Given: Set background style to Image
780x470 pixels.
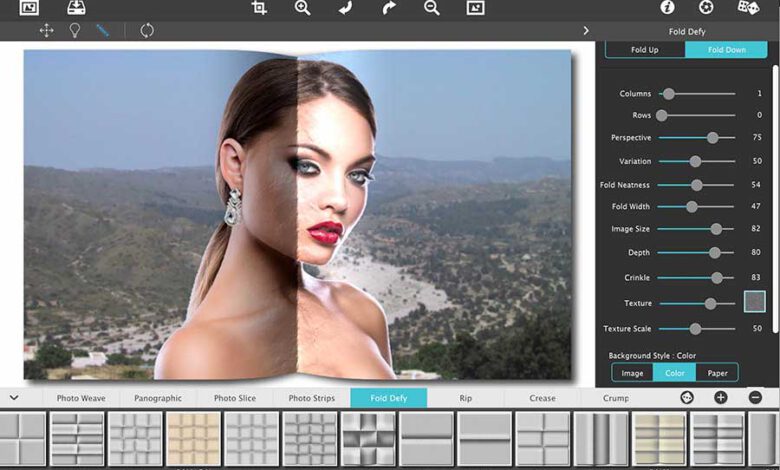Looking at the screenshot, I should click(x=632, y=373).
